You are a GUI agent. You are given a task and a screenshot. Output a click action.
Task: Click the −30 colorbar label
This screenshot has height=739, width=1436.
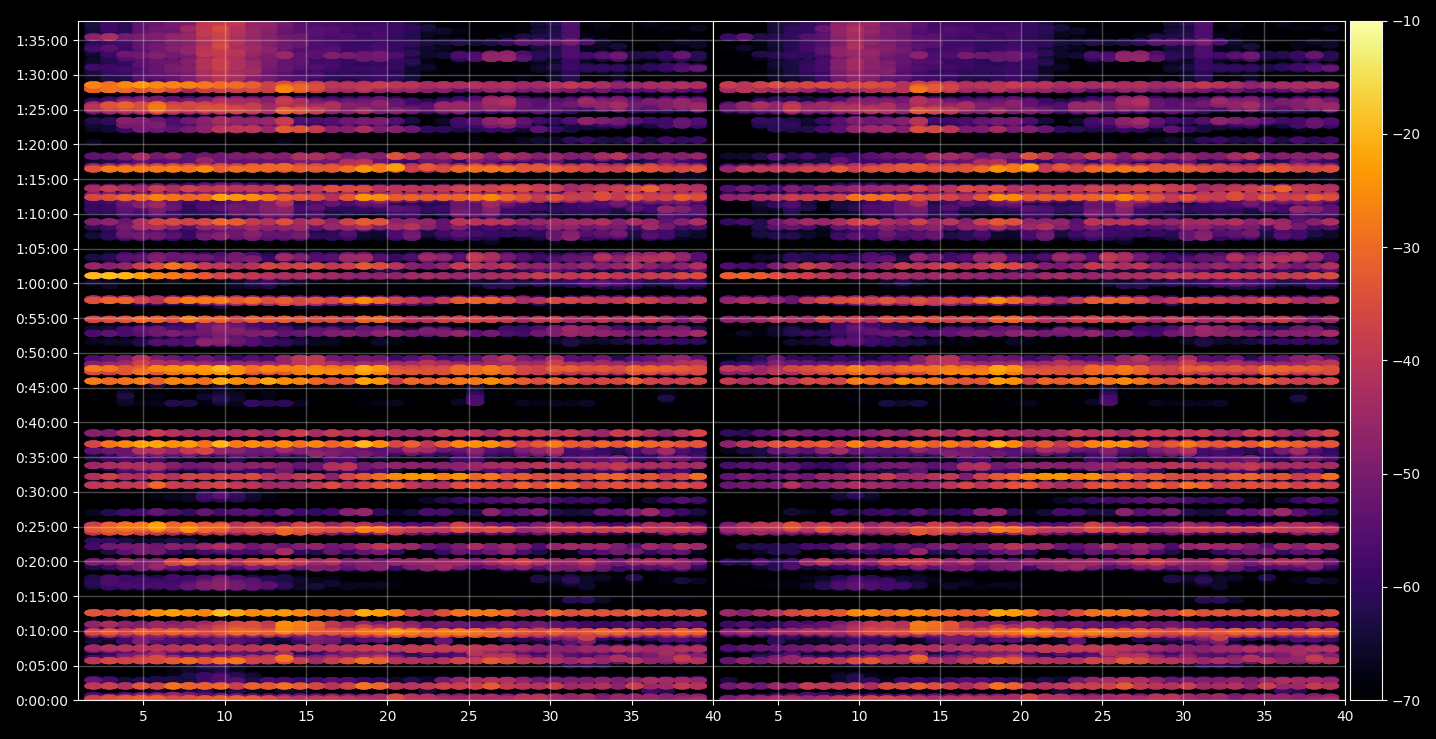tap(1405, 248)
